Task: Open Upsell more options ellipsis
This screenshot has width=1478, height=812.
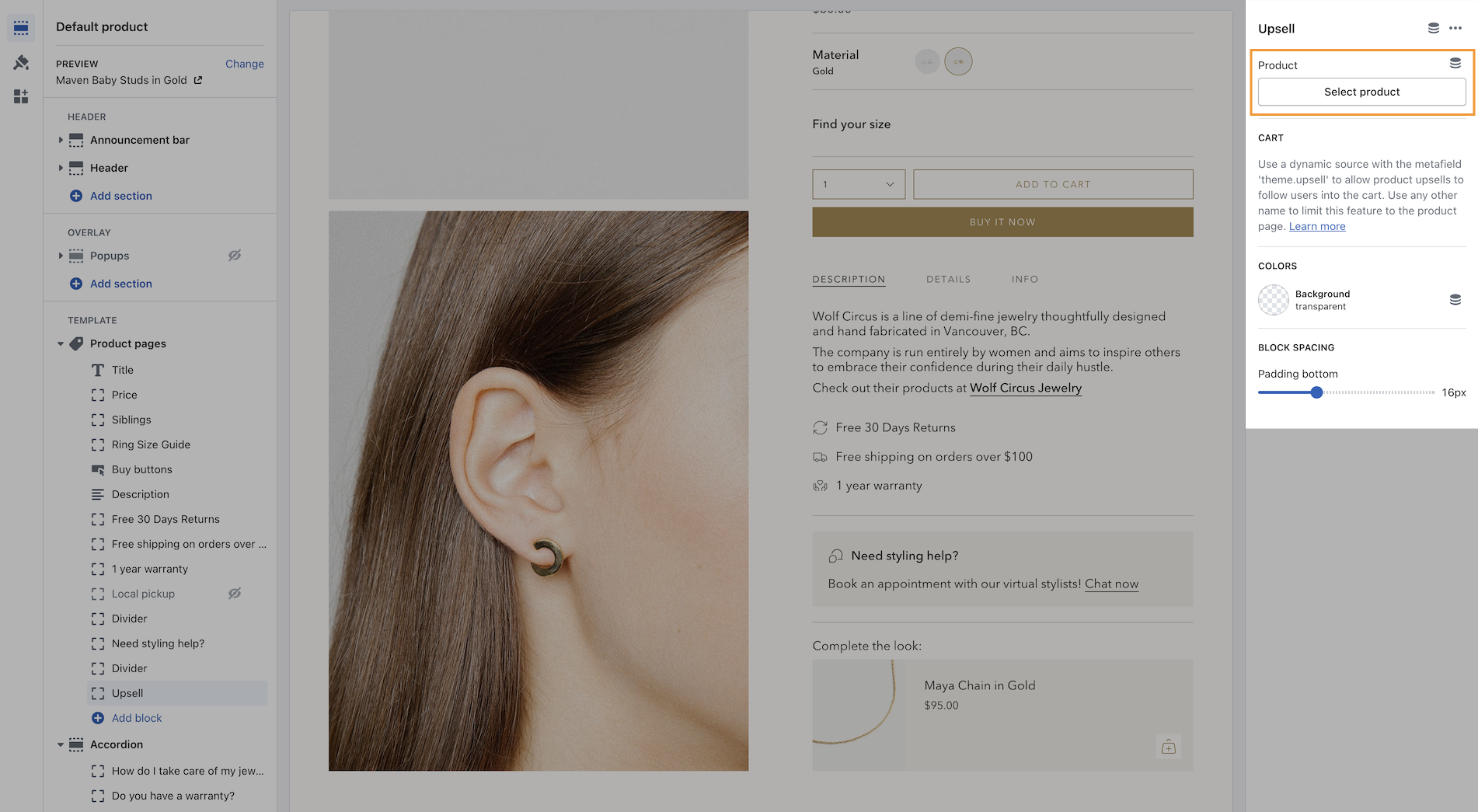Action: point(1455,28)
